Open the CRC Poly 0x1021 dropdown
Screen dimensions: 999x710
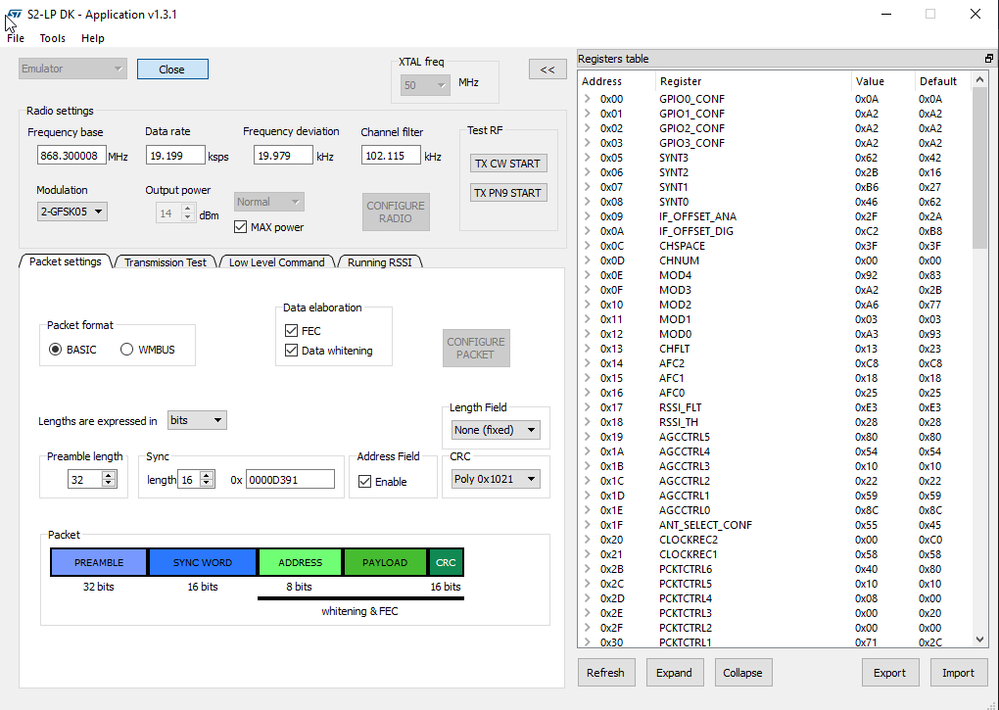[x=495, y=479]
